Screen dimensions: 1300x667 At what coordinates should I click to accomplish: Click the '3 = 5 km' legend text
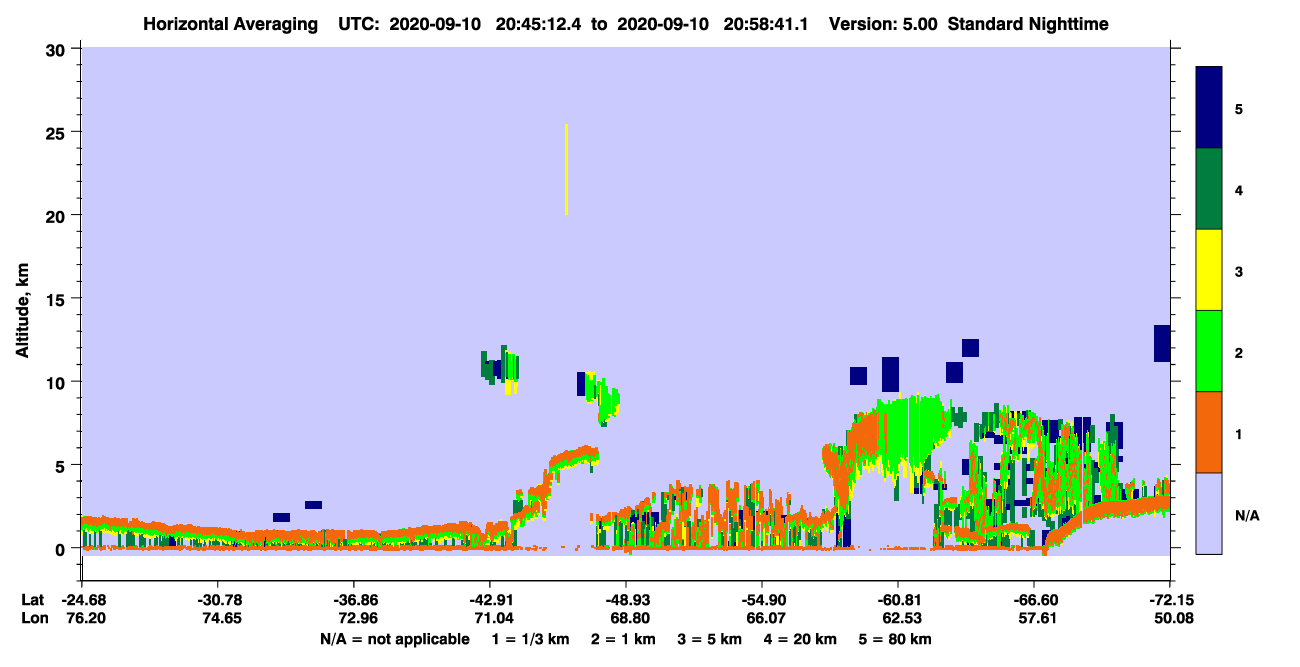pos(711,639)
